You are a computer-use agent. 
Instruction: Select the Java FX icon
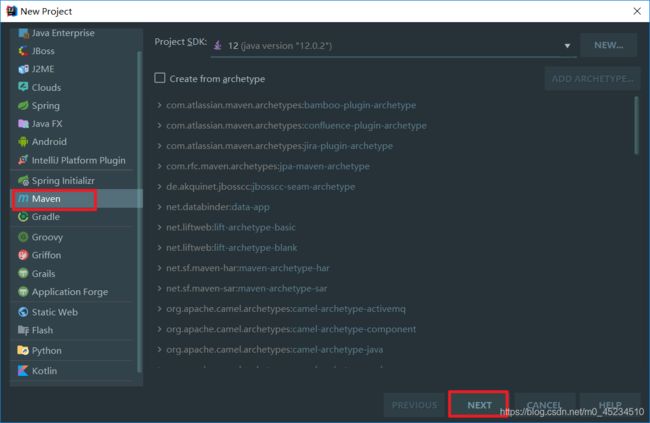pos(23,124)
